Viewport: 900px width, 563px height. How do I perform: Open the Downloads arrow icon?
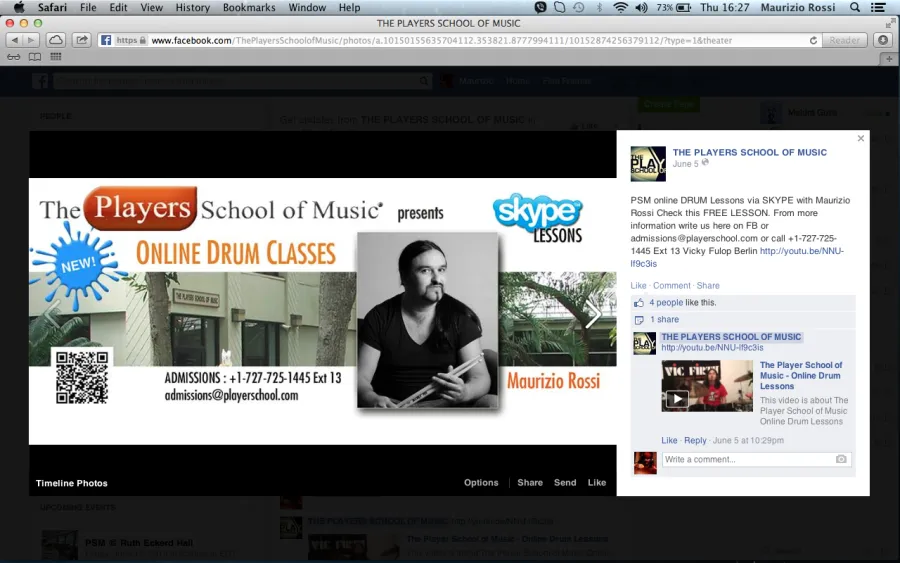(883, 40)
